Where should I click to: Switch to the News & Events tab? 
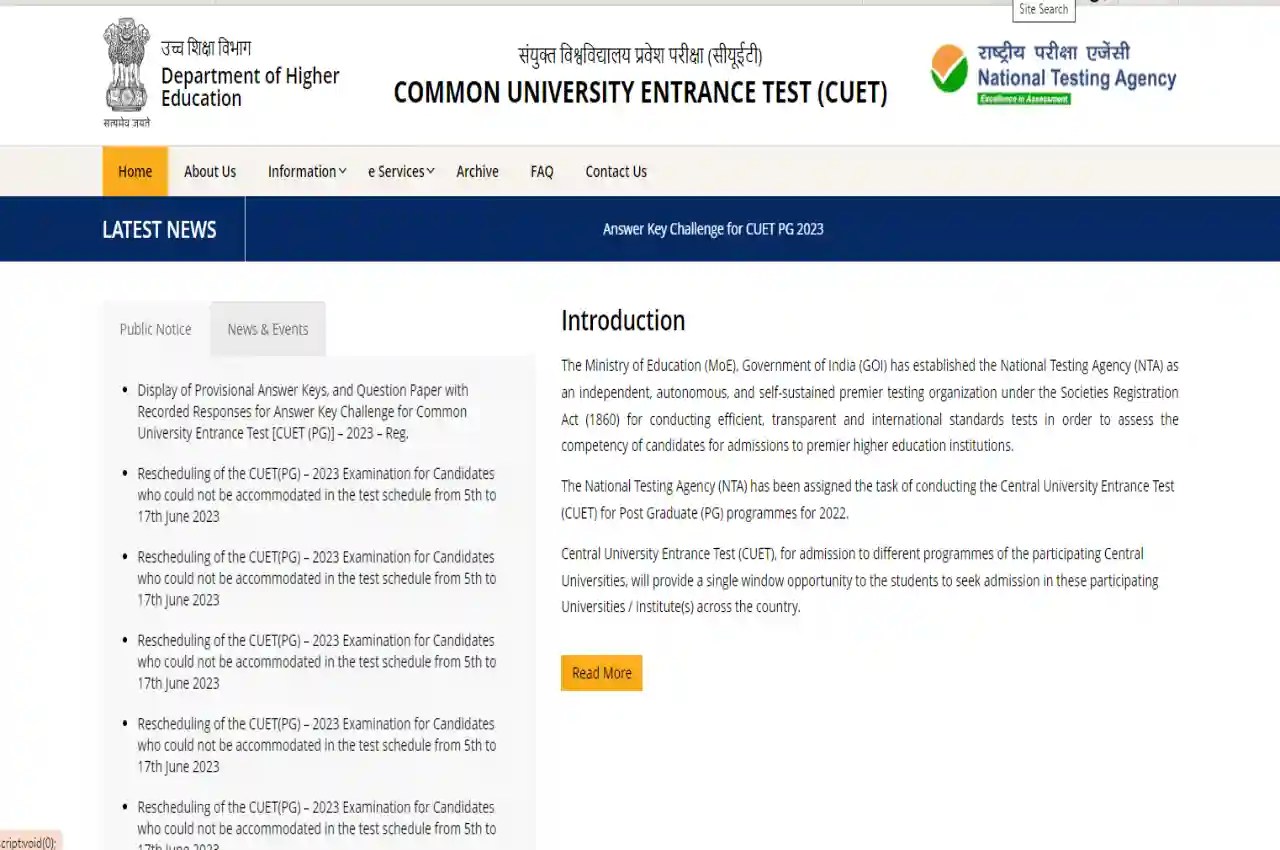click(268, 329)
